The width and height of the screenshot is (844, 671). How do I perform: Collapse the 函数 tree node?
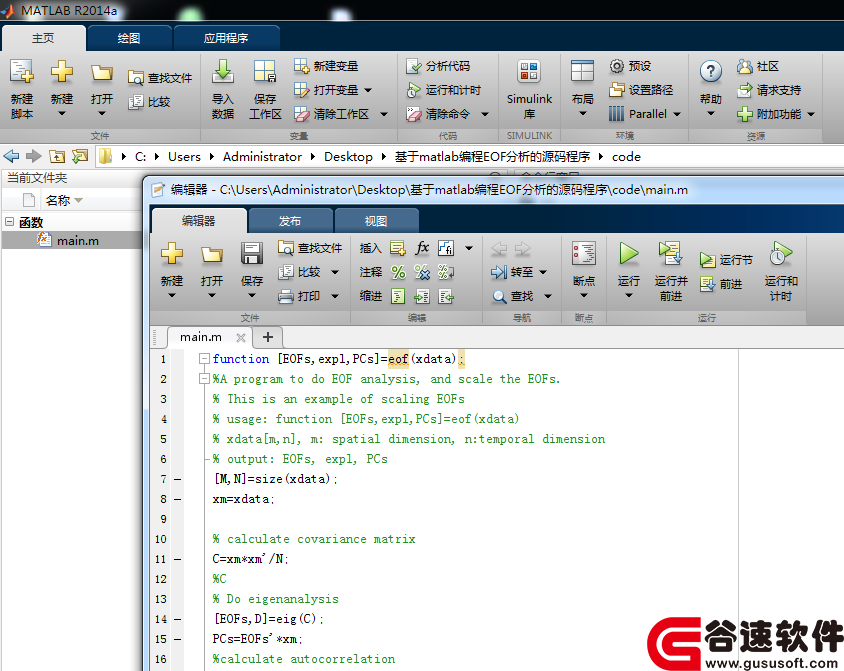[10, 222]
